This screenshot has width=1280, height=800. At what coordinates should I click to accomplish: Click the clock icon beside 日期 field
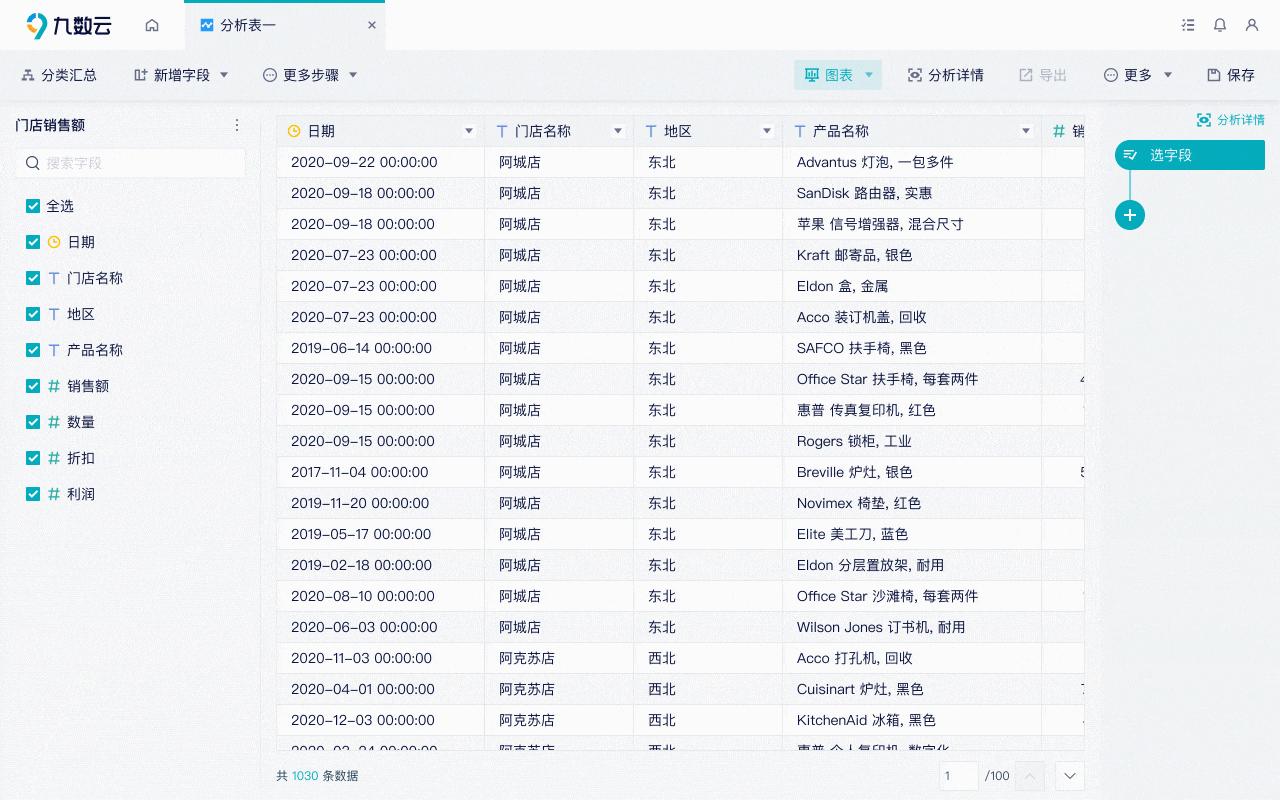54,242
